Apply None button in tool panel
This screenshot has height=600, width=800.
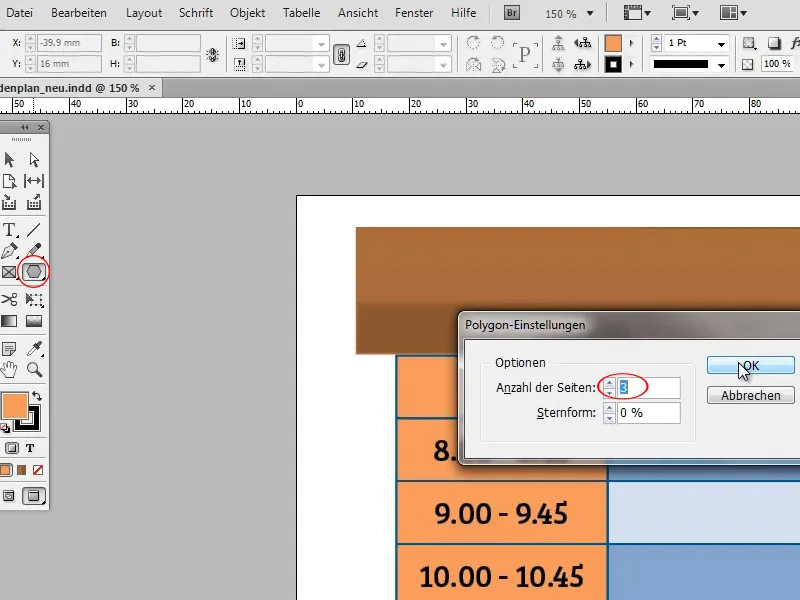(x=38, y=470)
